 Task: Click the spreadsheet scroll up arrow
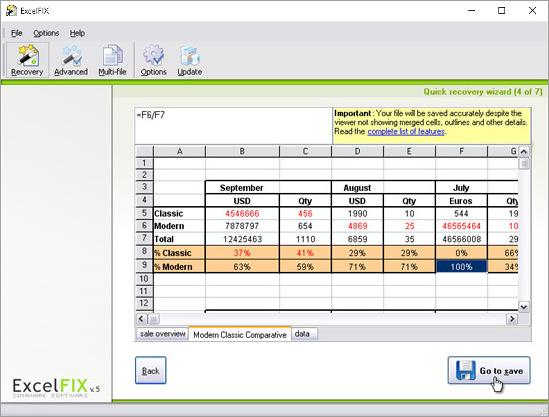click(523, 152)
